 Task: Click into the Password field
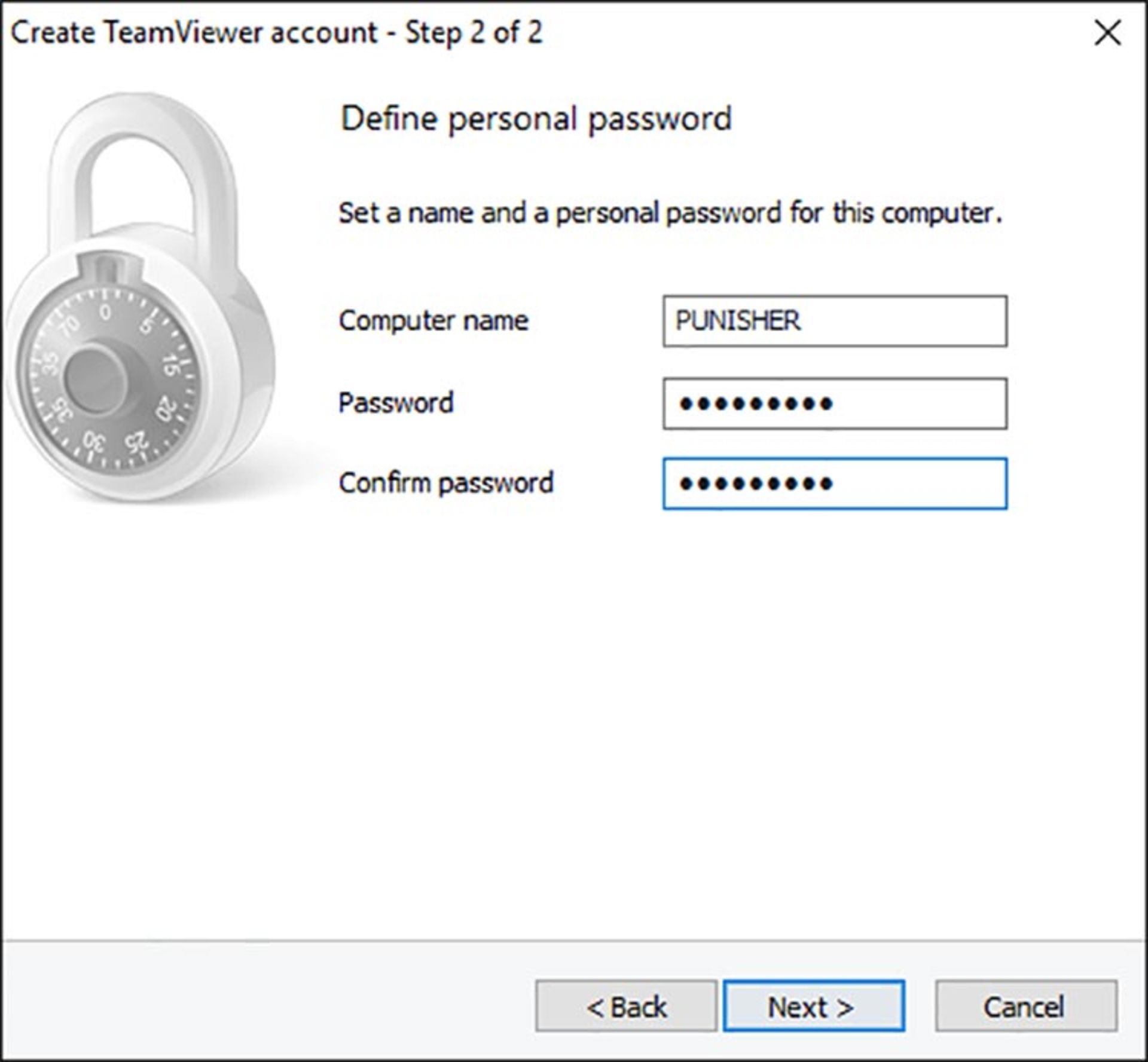pyautogui.click(x=834, y=403)
